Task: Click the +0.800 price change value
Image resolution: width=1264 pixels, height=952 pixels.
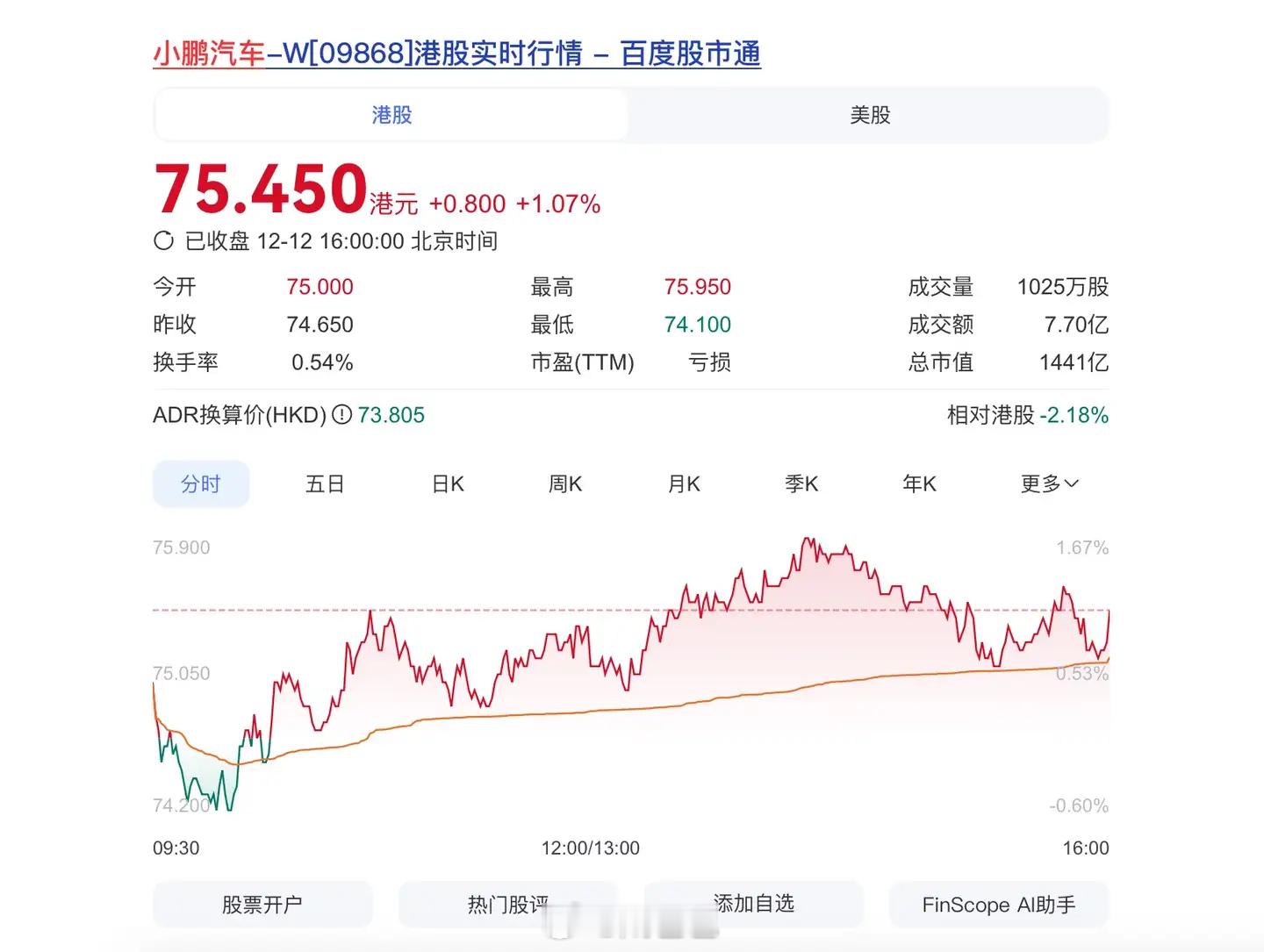Action: click(x=467, y=204)
